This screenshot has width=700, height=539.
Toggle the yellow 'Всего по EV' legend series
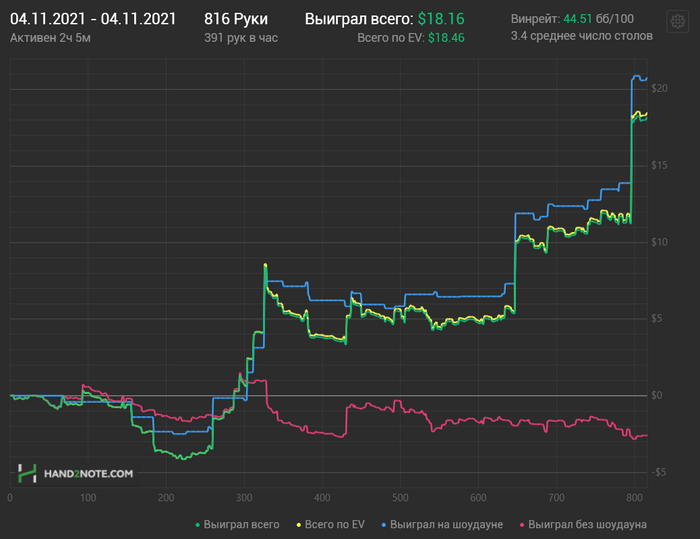pos(330,524)
